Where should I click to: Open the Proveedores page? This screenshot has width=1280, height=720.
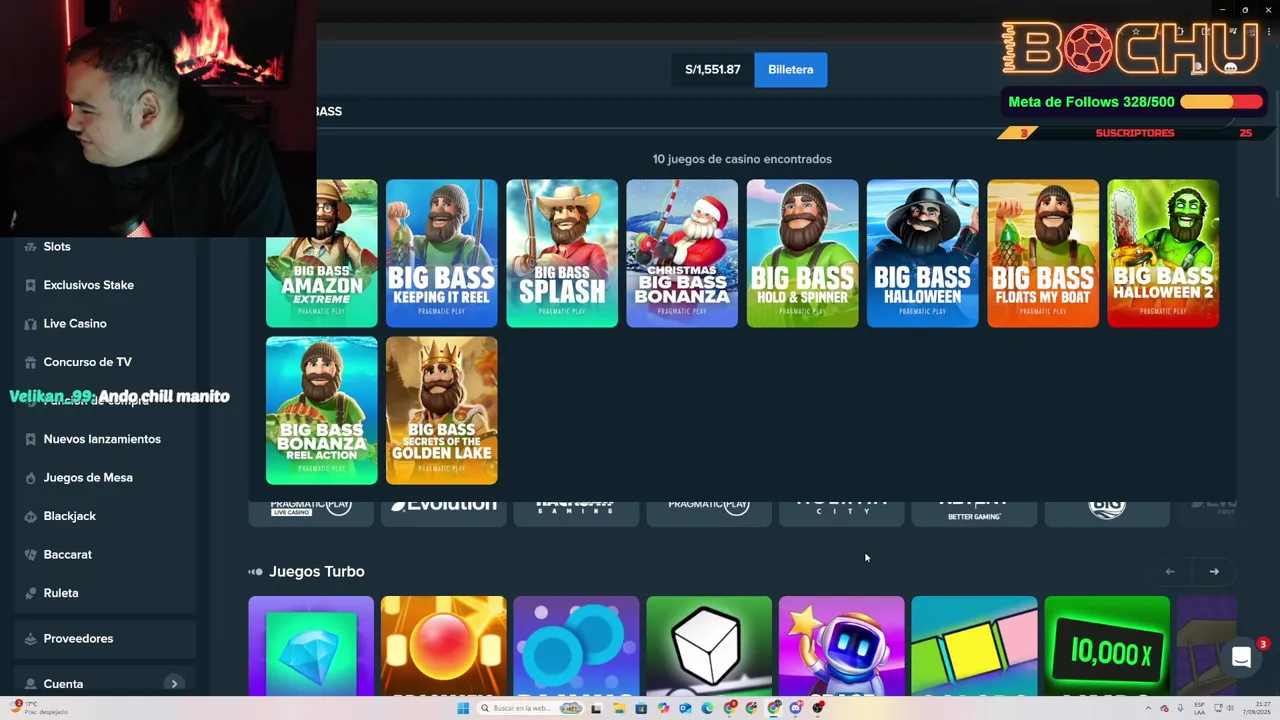coord(78,639)
